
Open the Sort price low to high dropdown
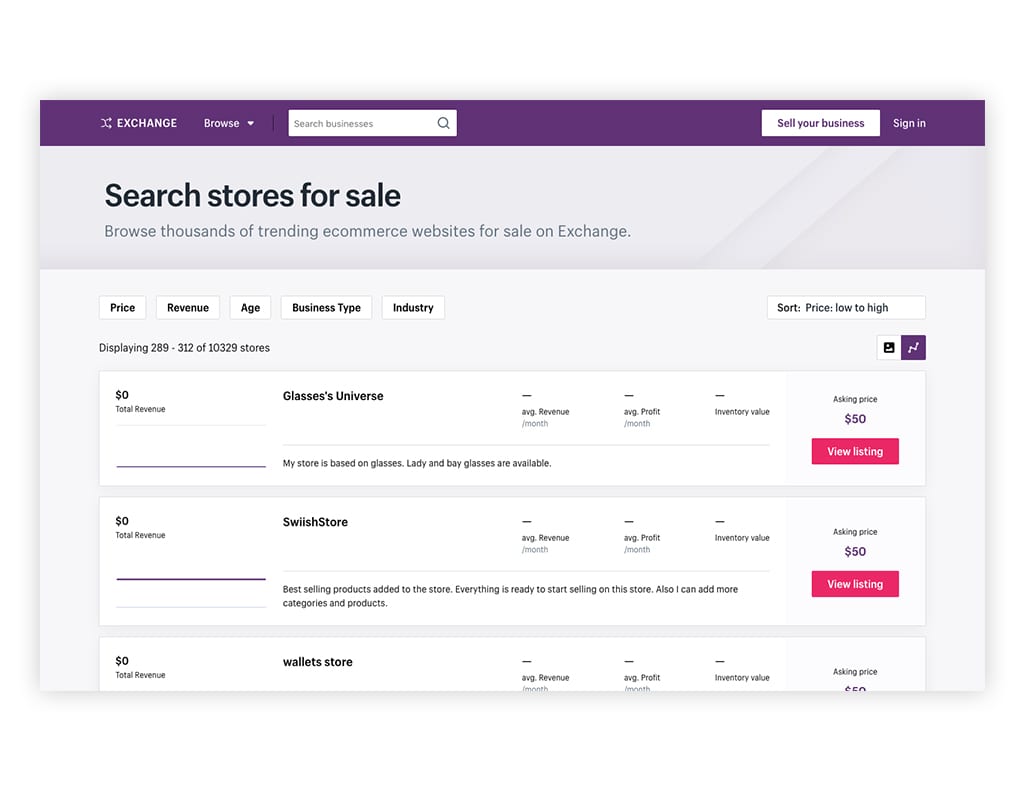click(845, 307)
